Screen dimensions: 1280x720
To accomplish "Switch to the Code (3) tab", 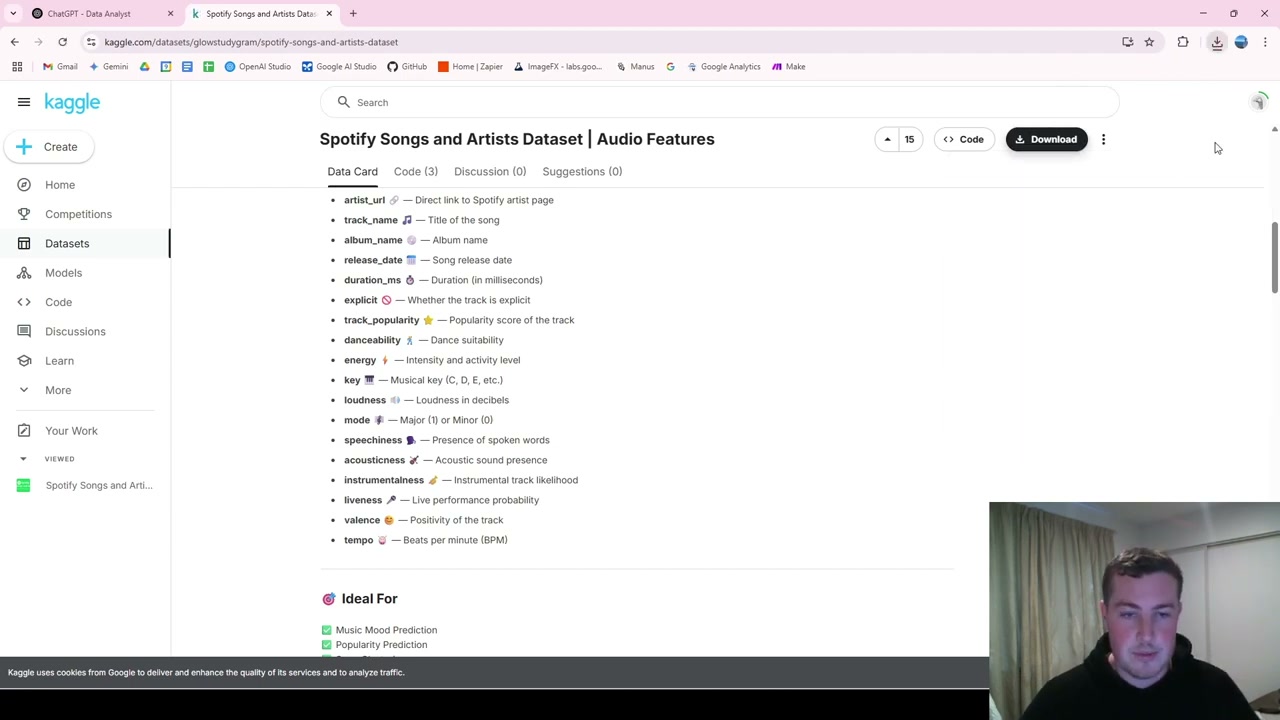I will [416, 172].
